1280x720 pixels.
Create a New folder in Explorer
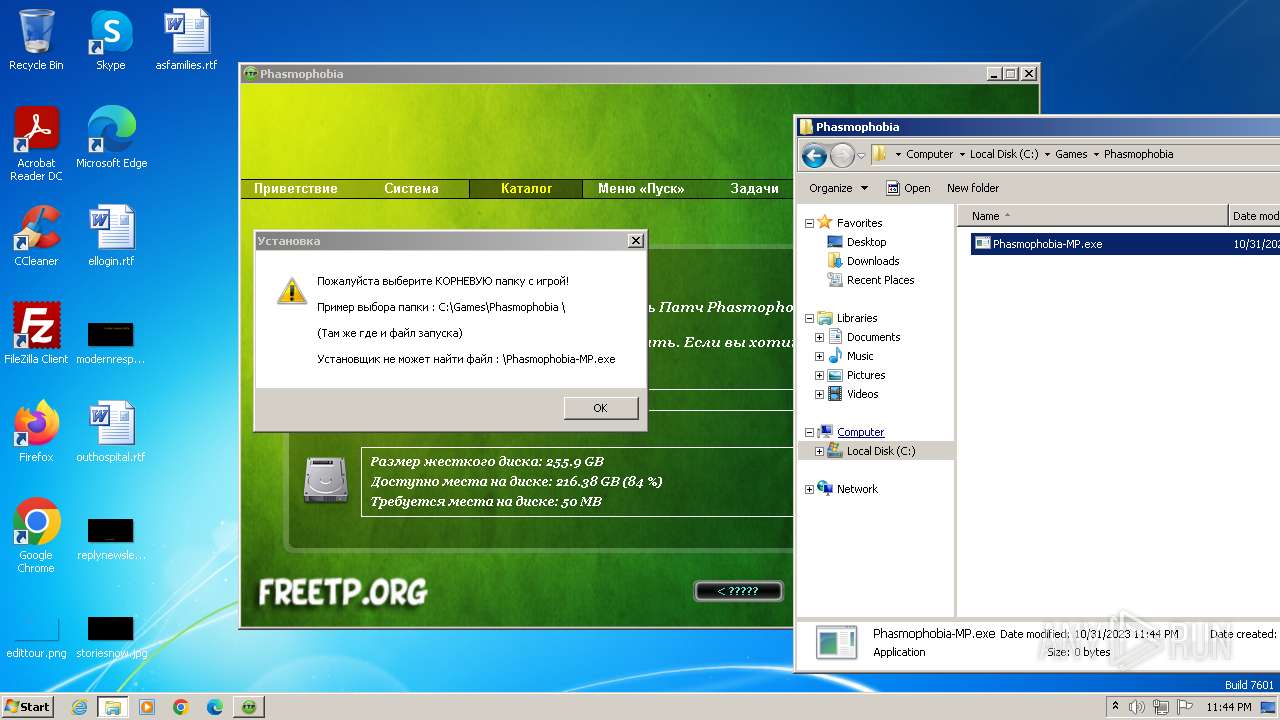[973, 188]
